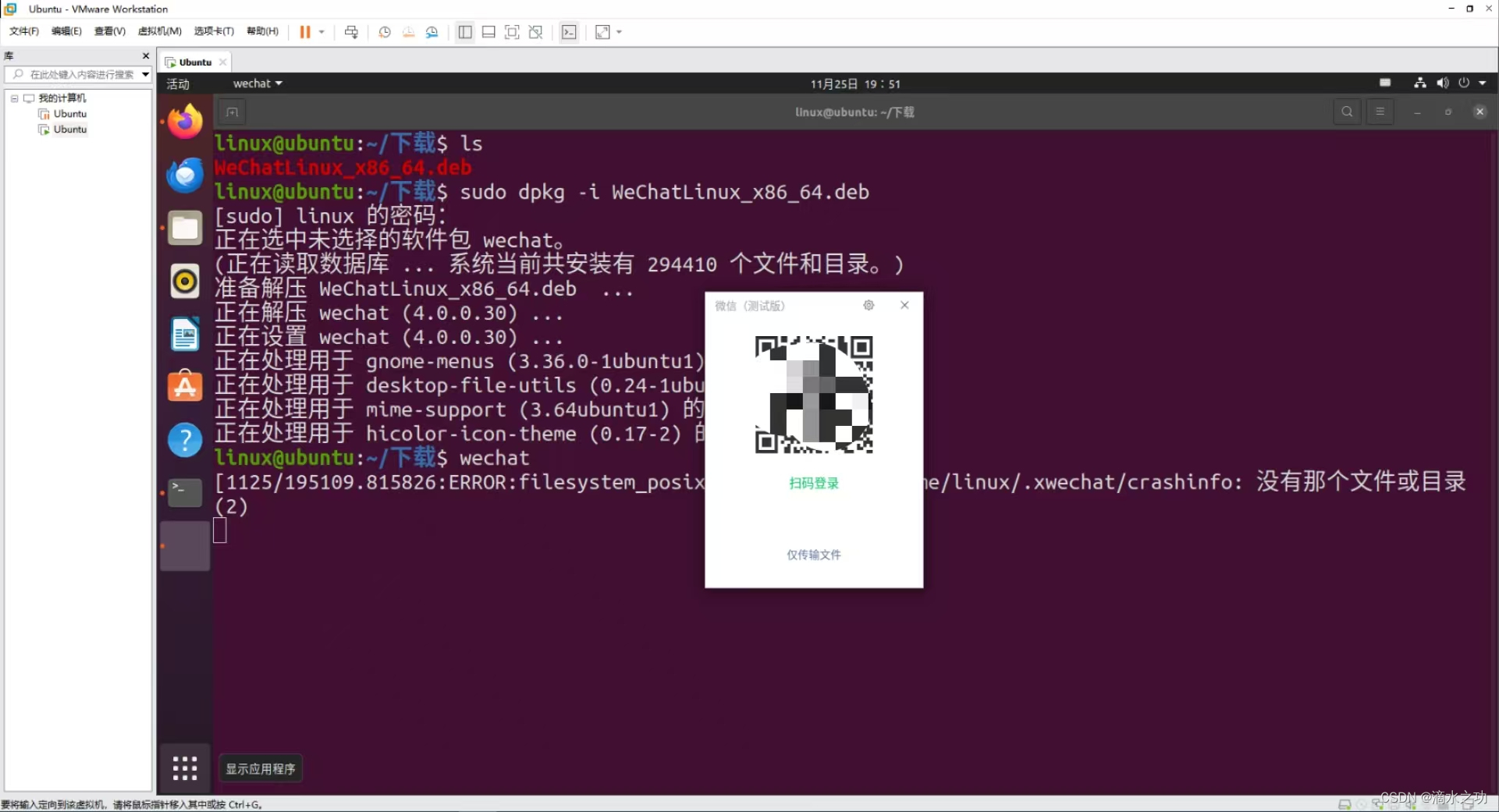Click the volume speaker icon
This screenshot has height=812, width=1499.
coord(1442,83)
